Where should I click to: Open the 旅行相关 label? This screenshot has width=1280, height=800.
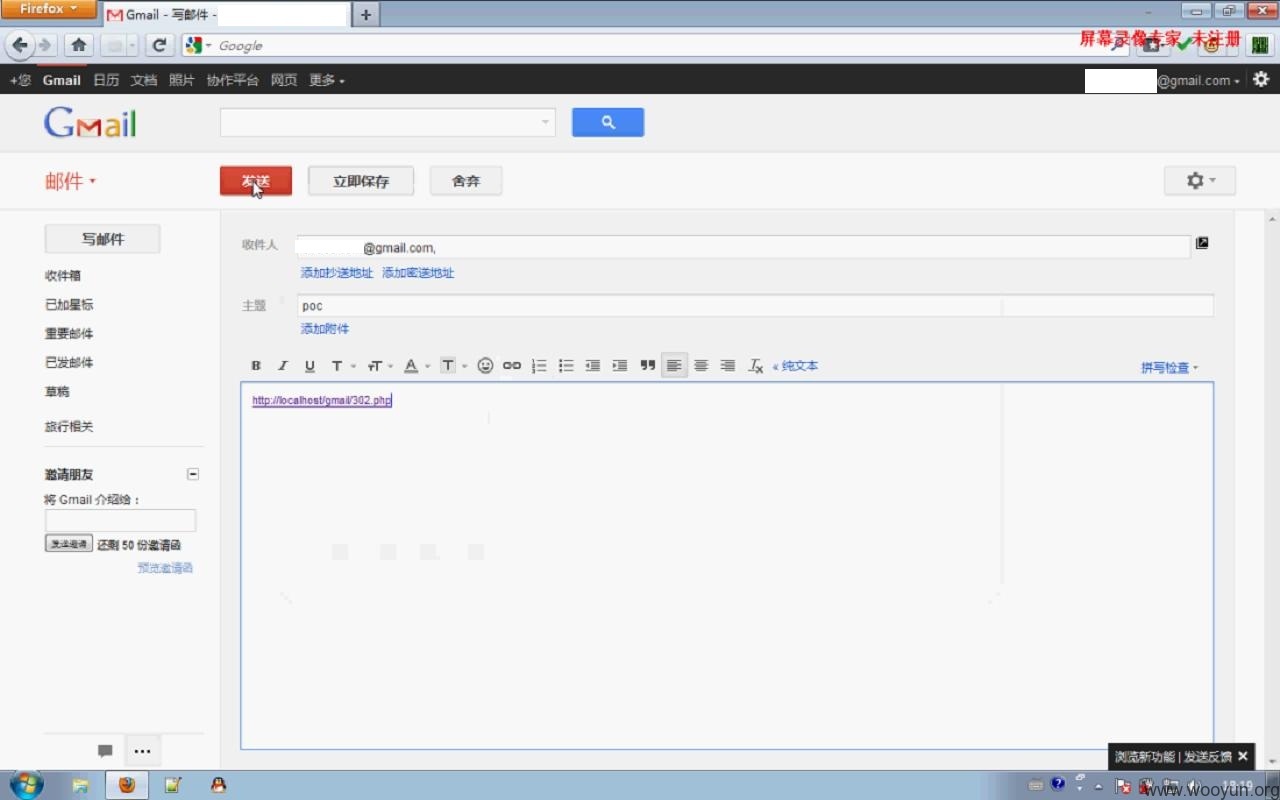click(69, 427)
